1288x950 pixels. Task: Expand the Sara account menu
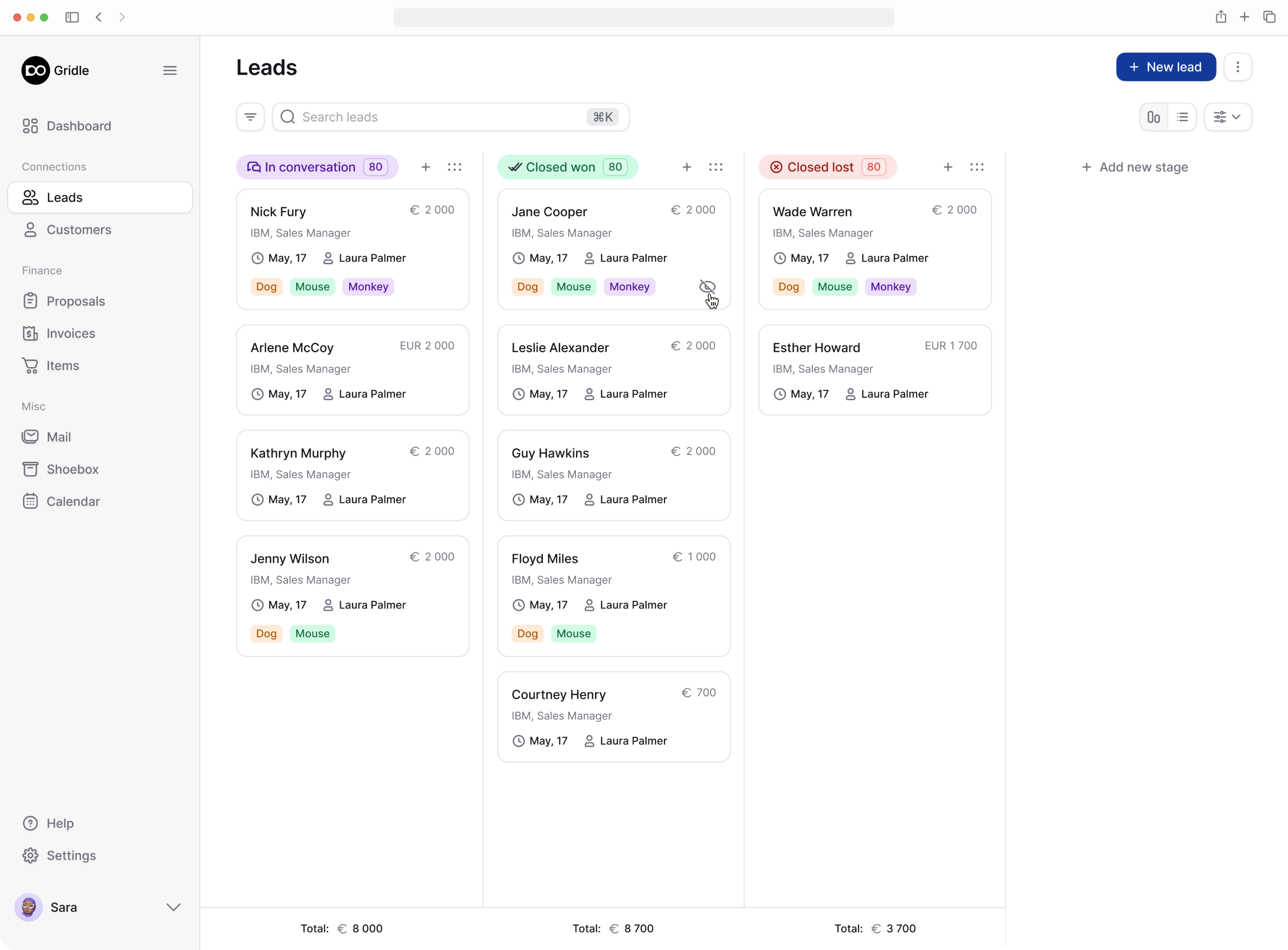[x=173, y=907]
